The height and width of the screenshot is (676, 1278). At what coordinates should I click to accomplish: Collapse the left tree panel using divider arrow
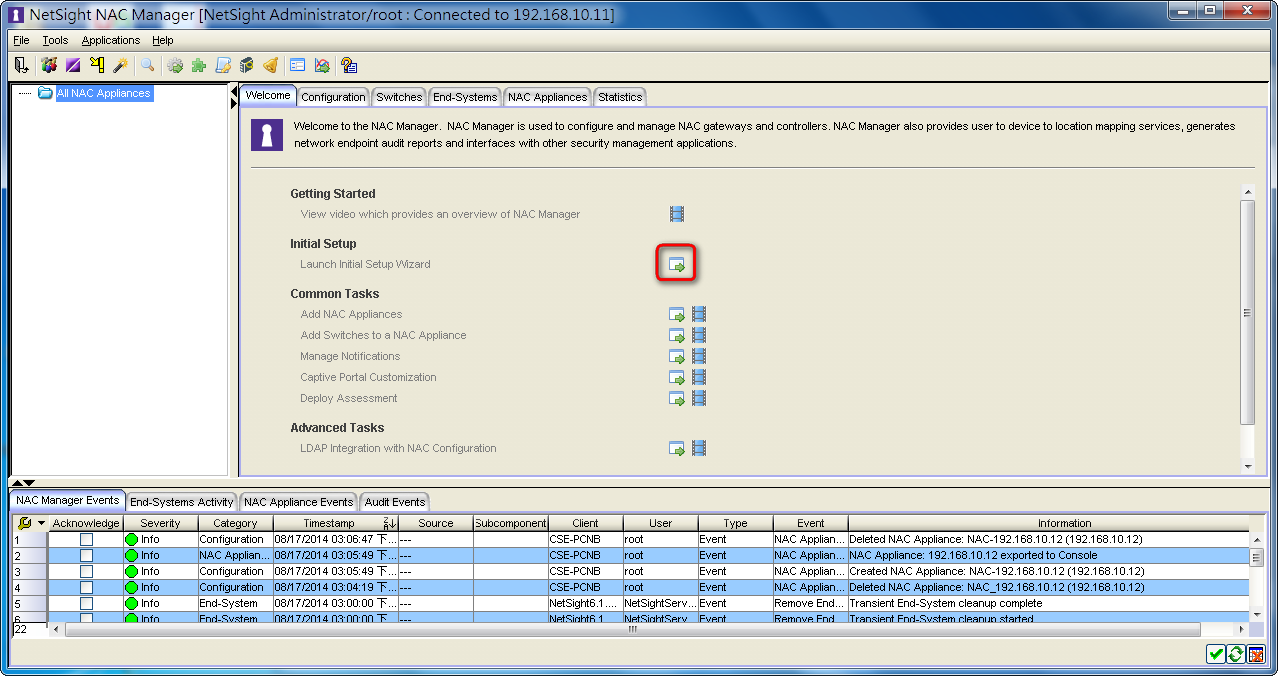pyautogui.click(x=234, y=90)
